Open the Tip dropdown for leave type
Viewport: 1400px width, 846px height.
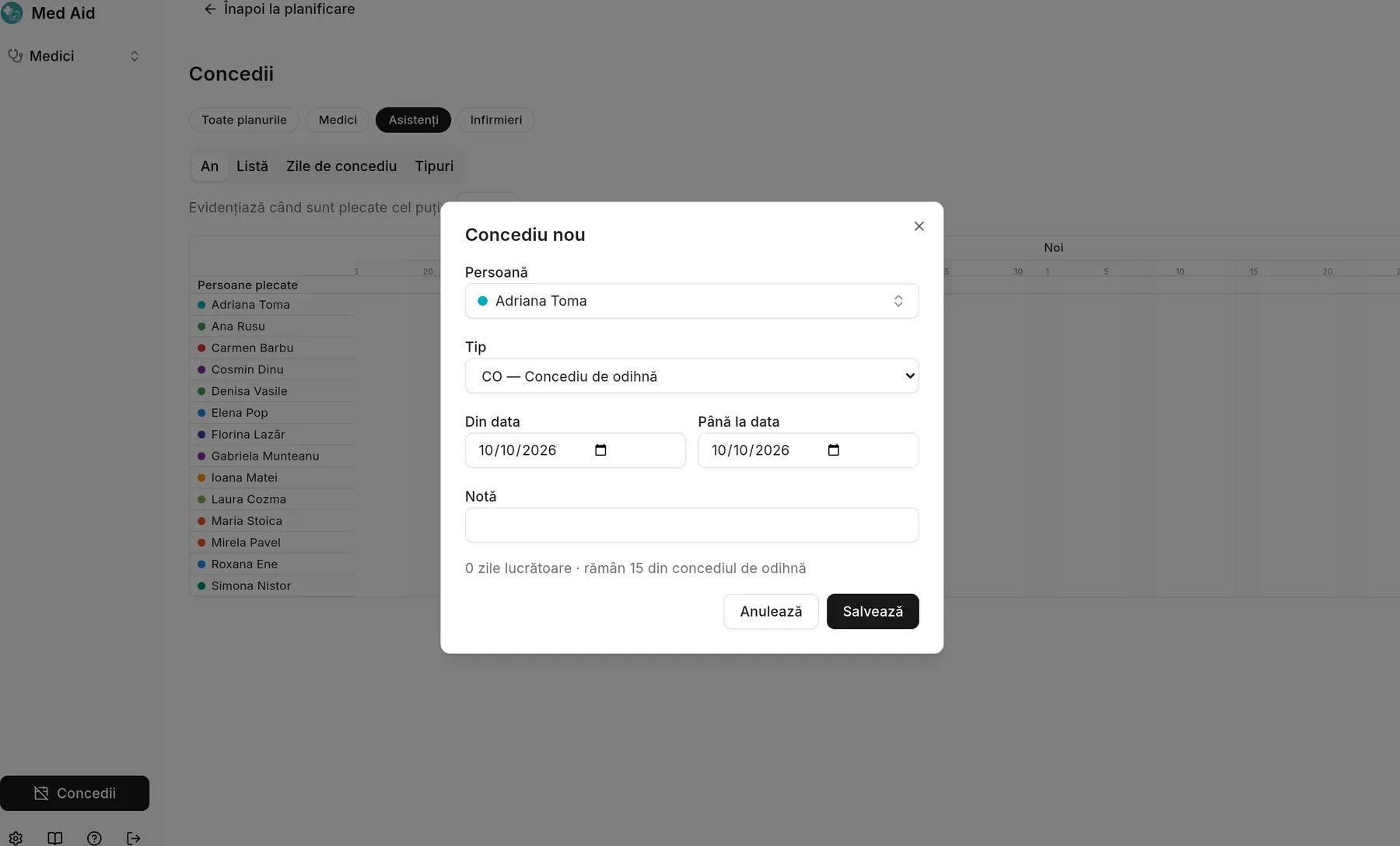pos(691,376)
